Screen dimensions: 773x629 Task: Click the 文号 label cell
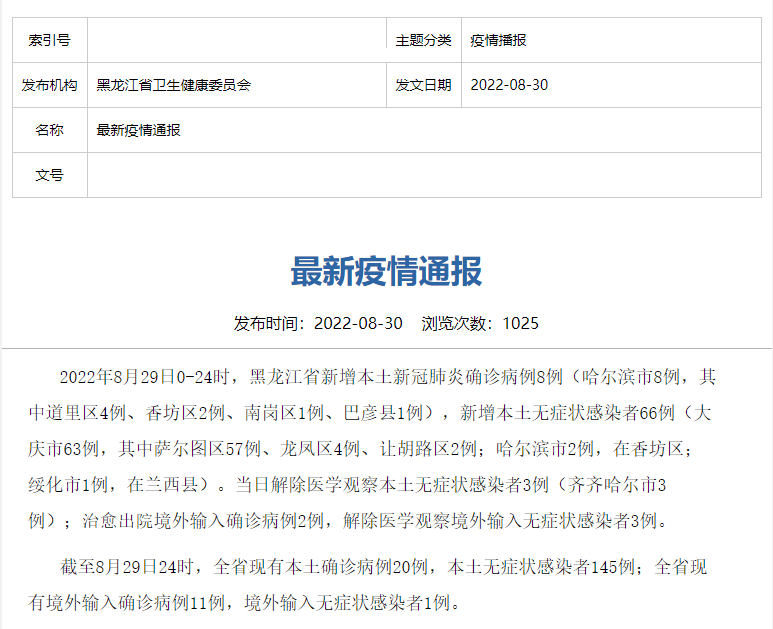point(50,175)
